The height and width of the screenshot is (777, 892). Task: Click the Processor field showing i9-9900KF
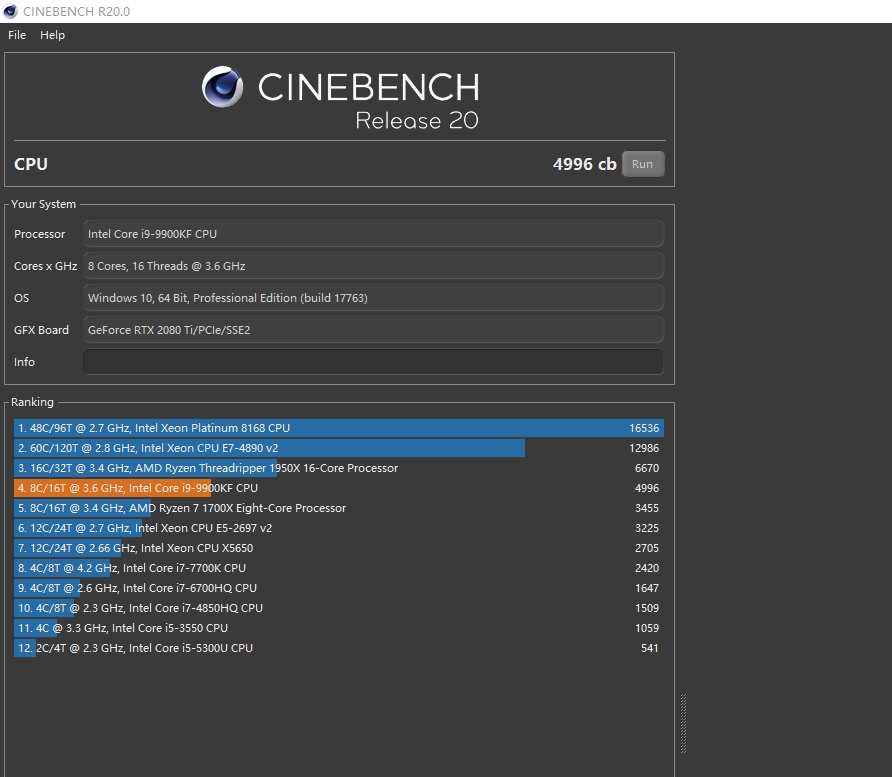(373, 234)
